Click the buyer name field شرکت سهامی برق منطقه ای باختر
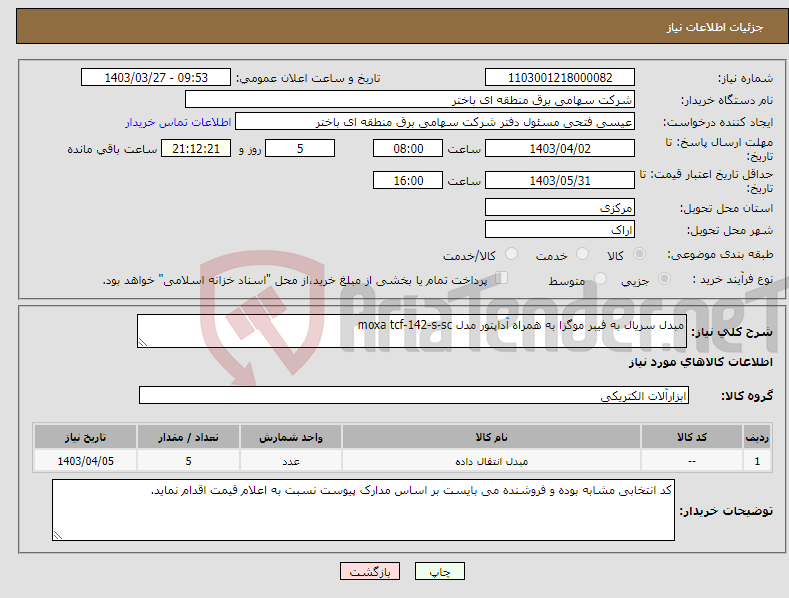 410,100
